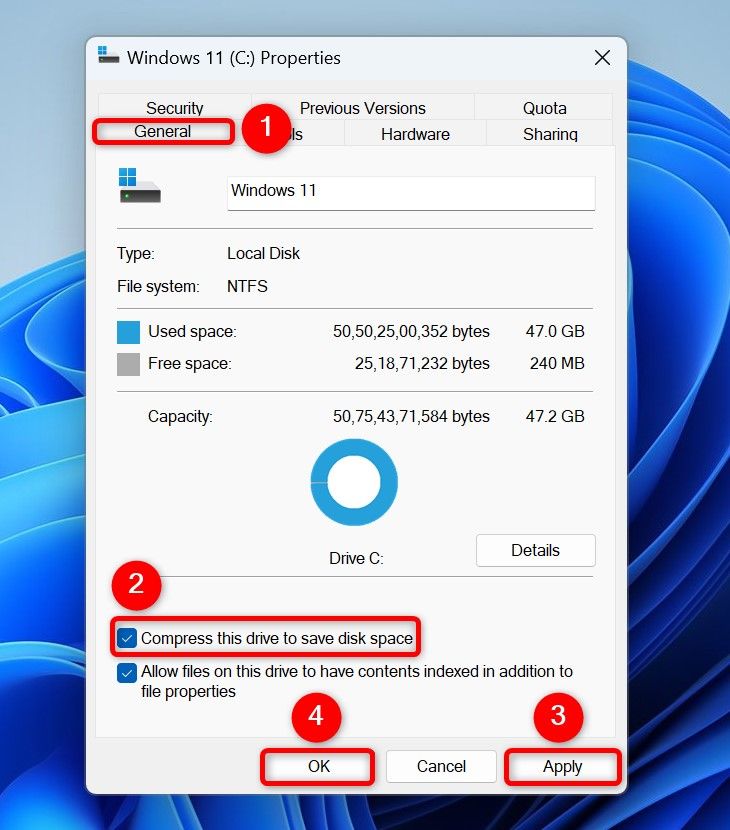Viewport: 730px width, 830px height.
Task: Switch to the General tab
Action: (x=163, y=131)
